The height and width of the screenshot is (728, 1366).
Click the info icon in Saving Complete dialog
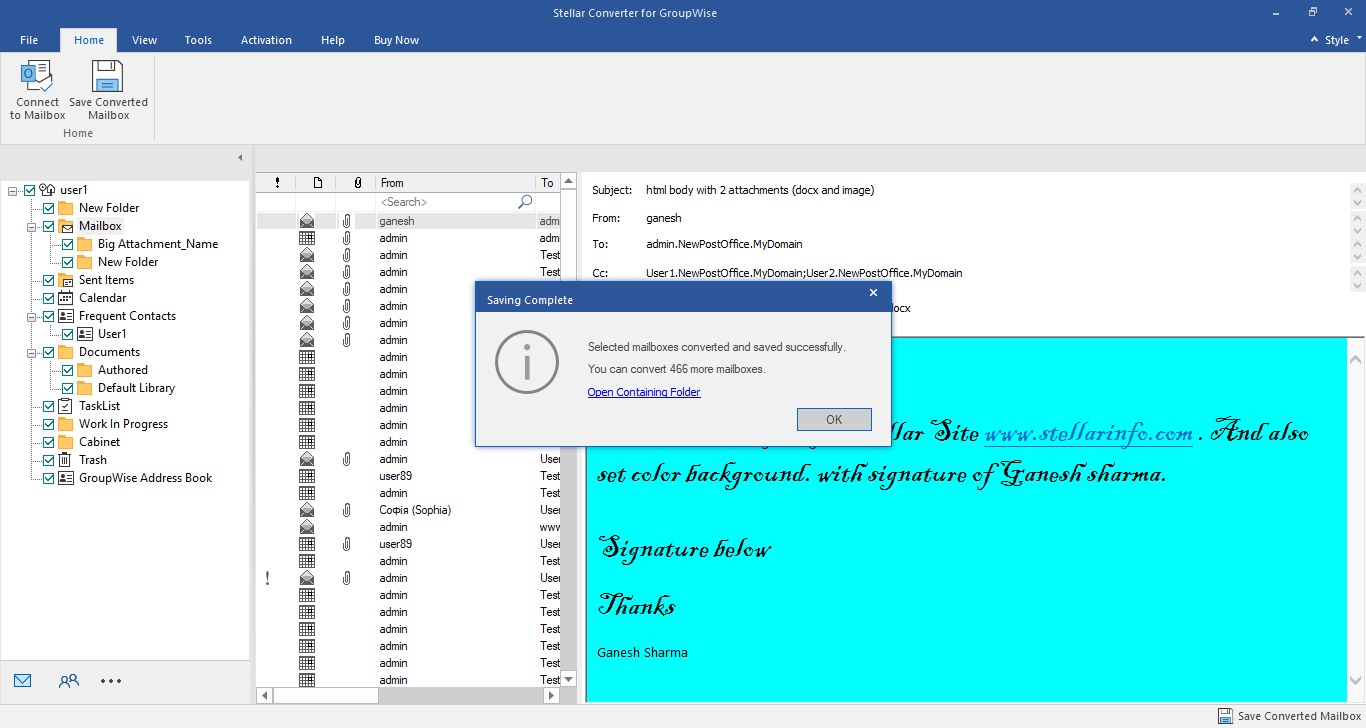(x=526, y=361)
